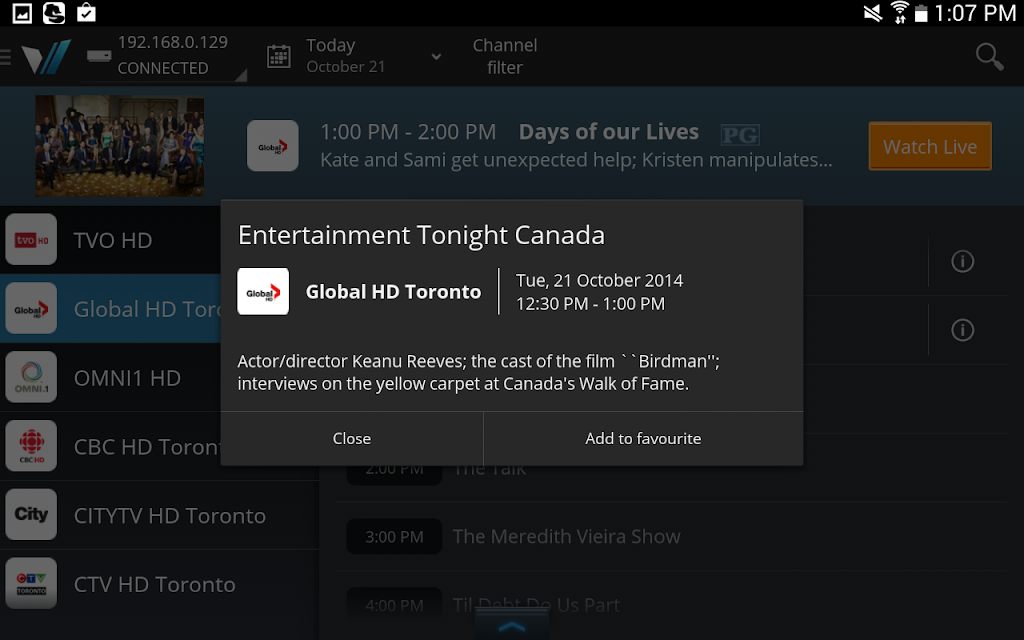1024x640 pixels.
Task: Tap the TVO HD channel logo
Action: coord(31,240)
